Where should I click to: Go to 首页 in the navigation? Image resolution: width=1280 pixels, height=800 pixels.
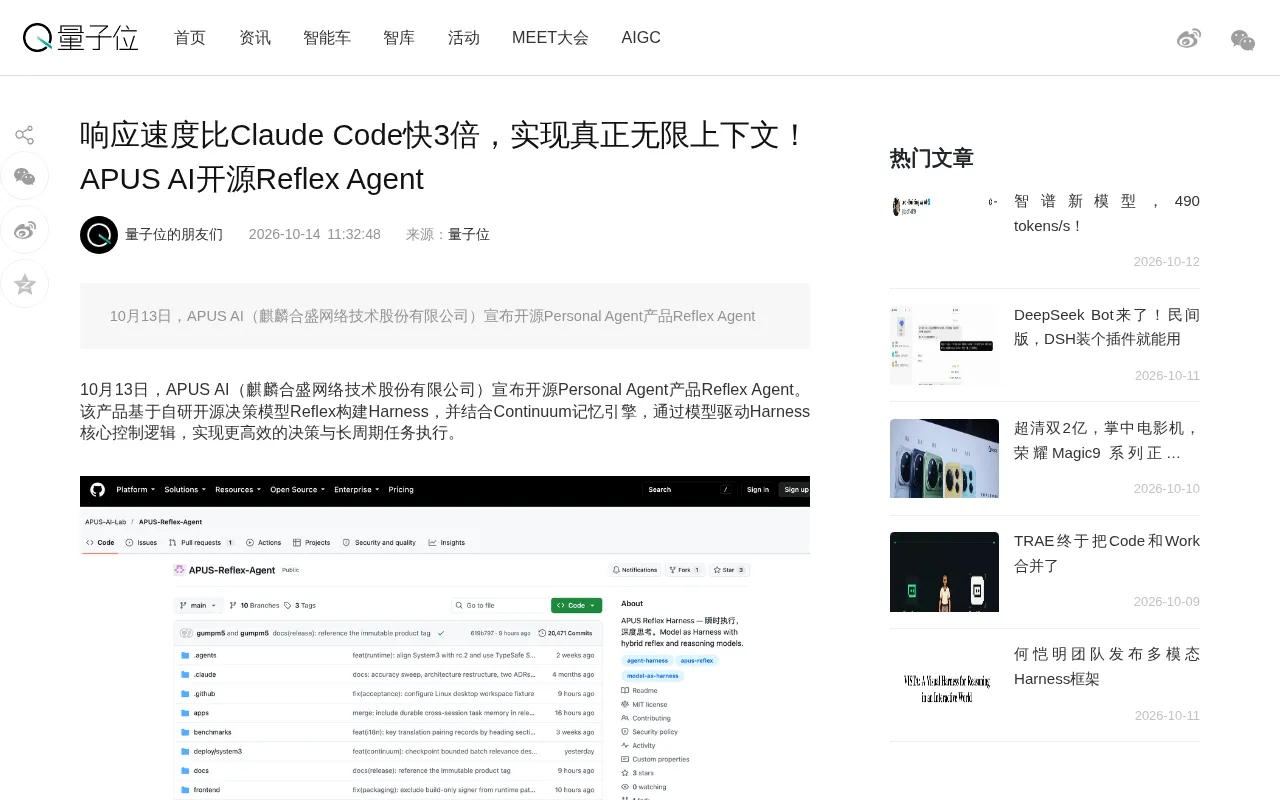(x=190, y=38)
